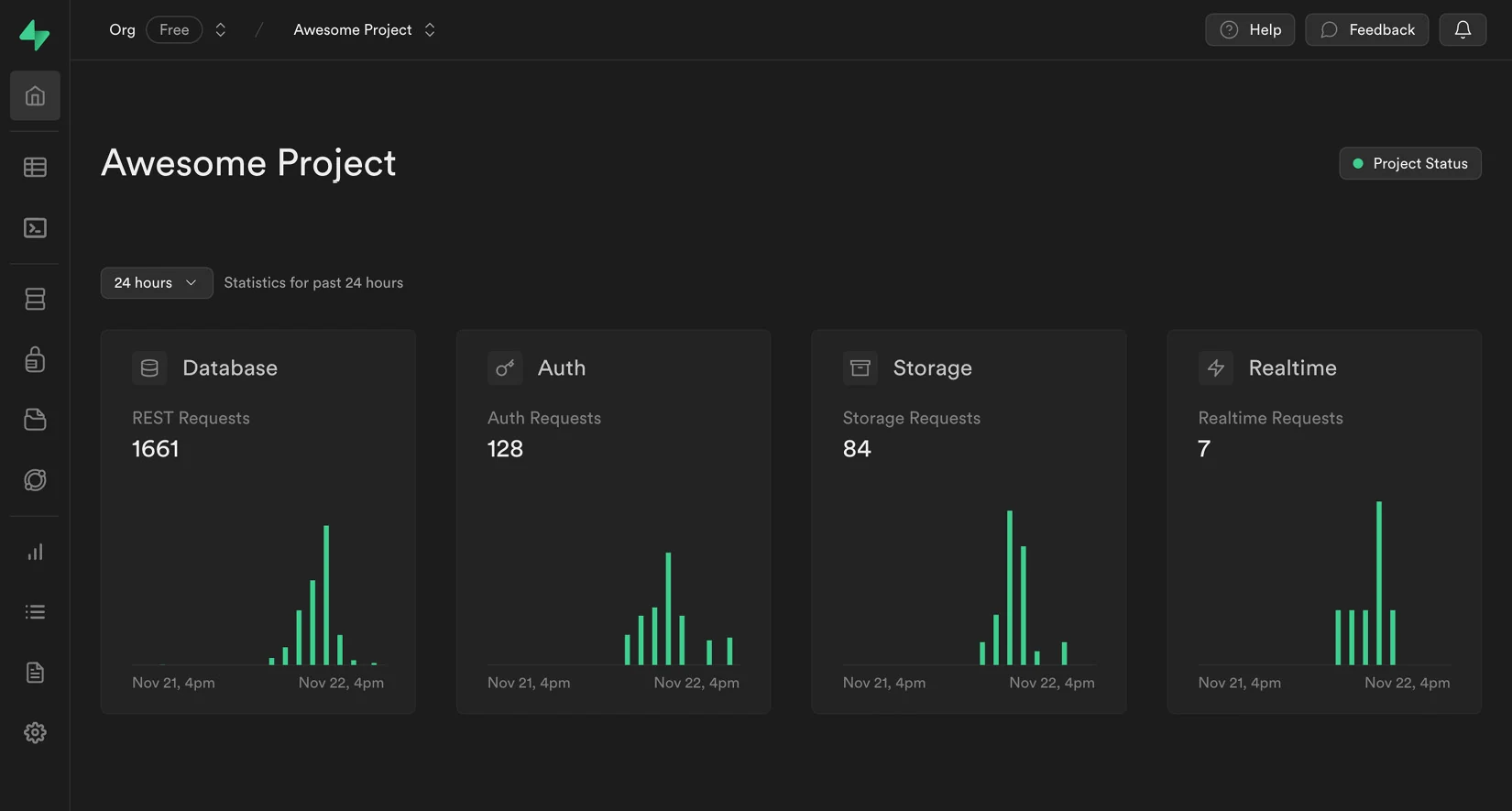
Task: Open the Realtime card title
Action: tap(1292, 367)
